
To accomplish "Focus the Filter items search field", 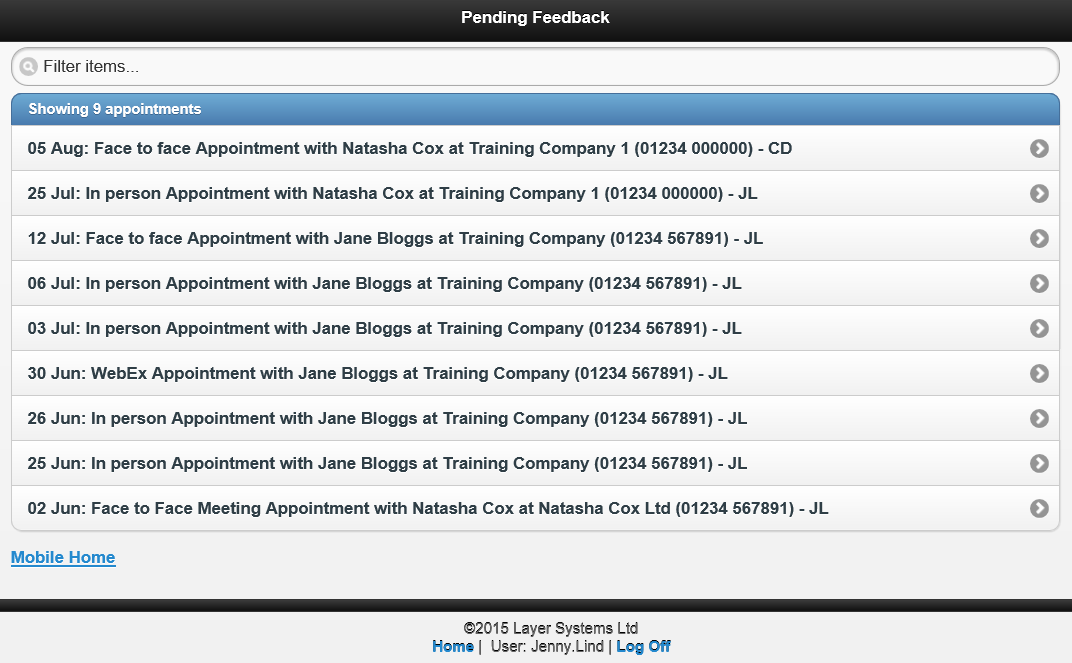I will 535,66.
